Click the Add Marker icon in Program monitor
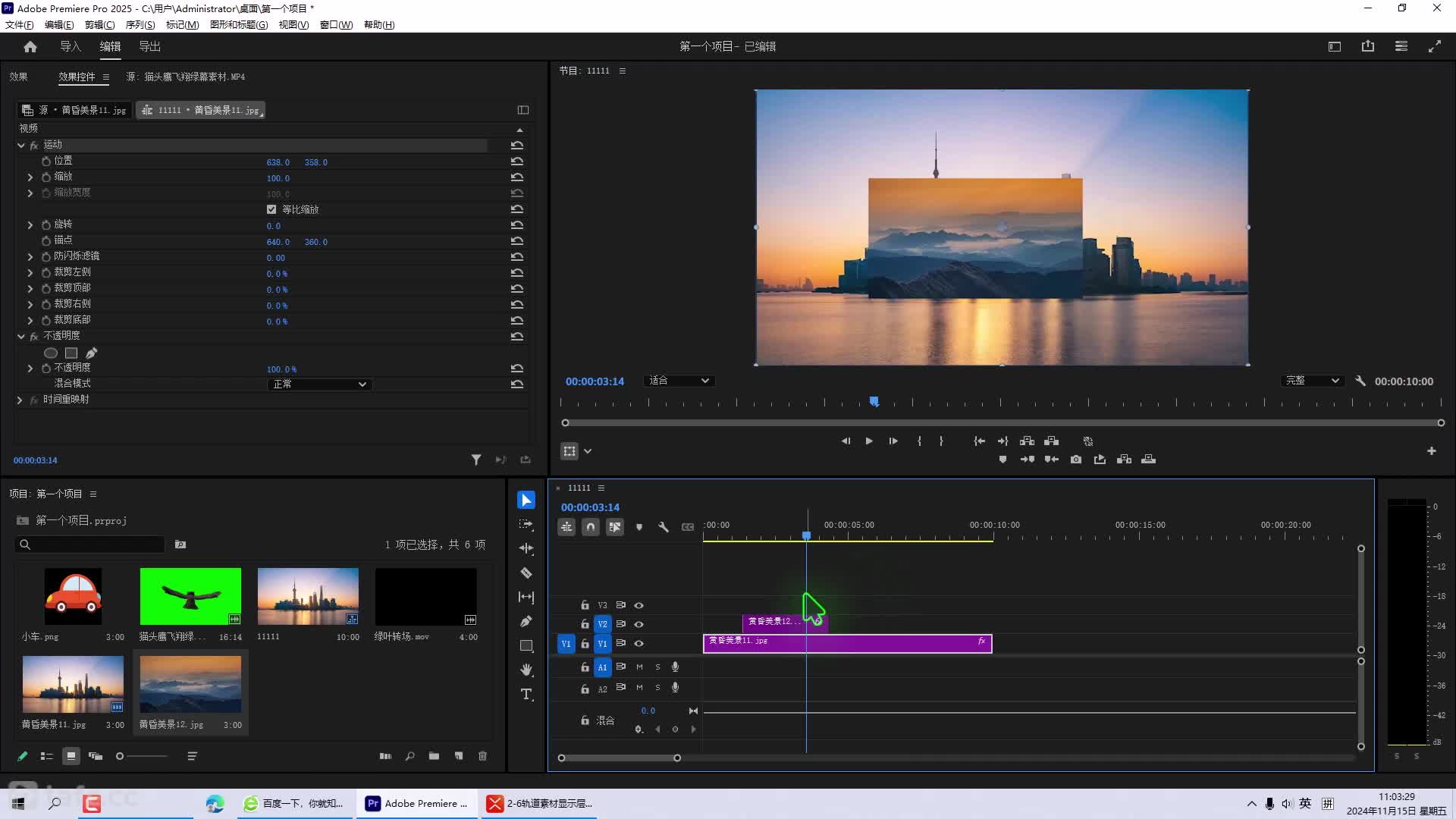Screen dimensions: 1456x819 [x=1003, y=460]
